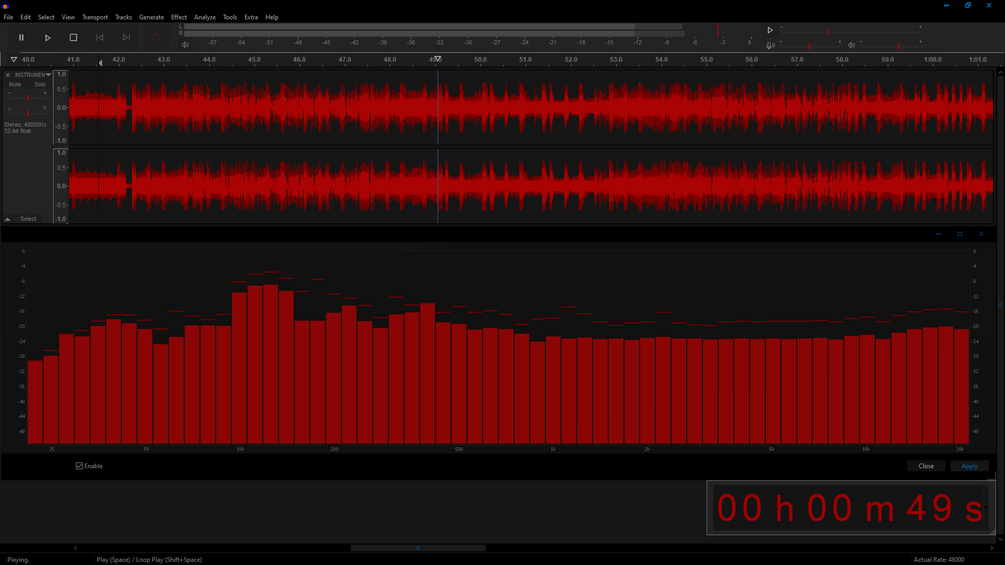Click the Close button in the spectrum panel
This screenshot has width=1005, height=565.
click(926, 466)
